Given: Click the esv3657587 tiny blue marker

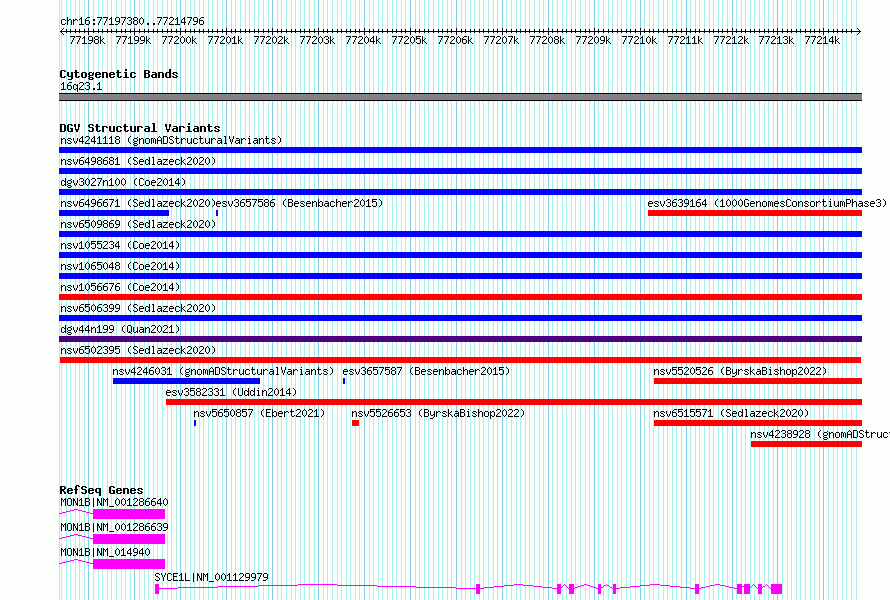Looking at the screenshot, I should coord(344,381).
